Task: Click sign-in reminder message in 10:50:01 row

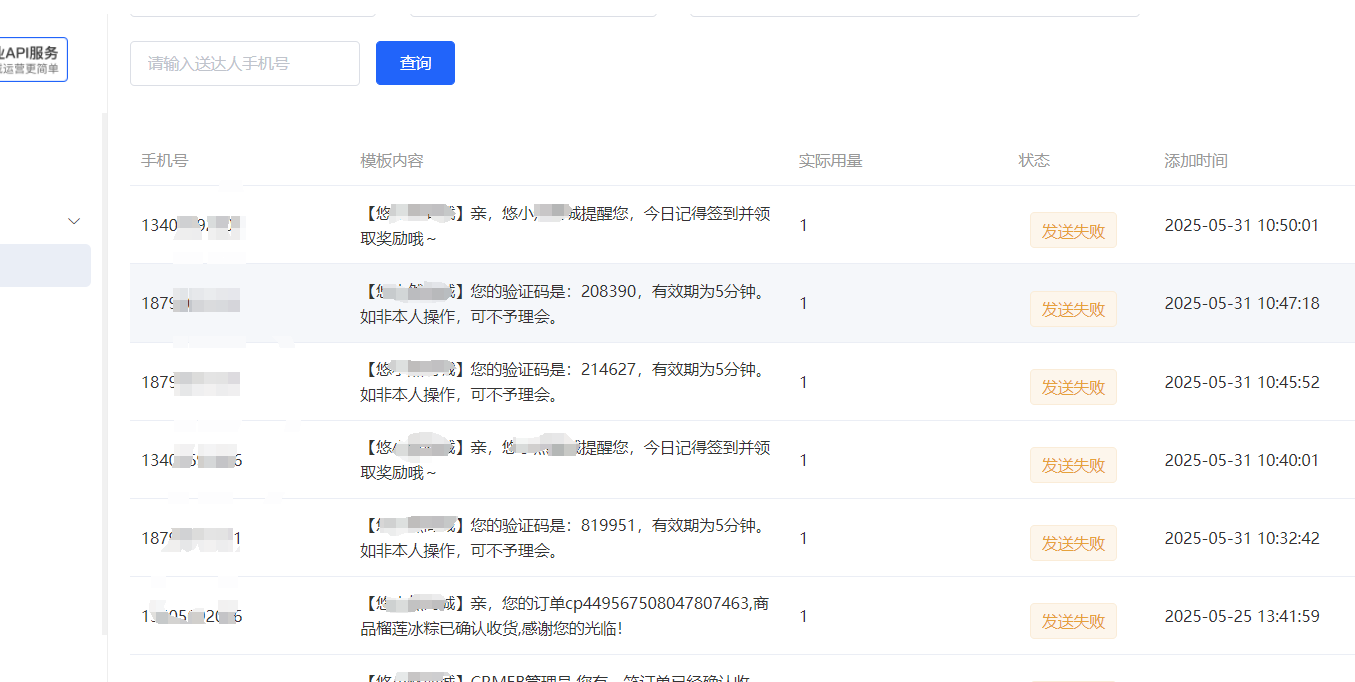Action: pos(565,226)
